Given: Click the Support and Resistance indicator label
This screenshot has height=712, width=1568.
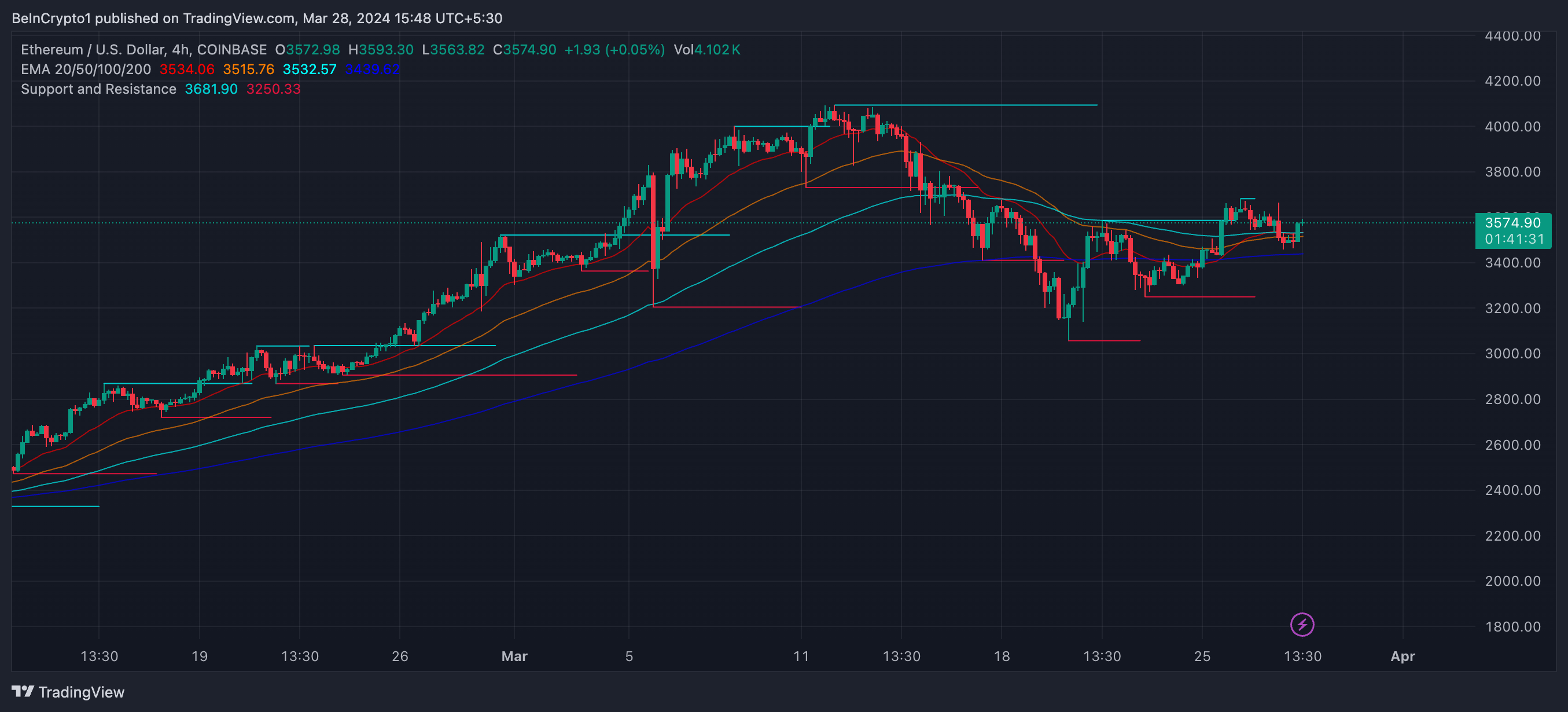Looking at the screenshot, I should pyautogui.click(x=98, y=89).
